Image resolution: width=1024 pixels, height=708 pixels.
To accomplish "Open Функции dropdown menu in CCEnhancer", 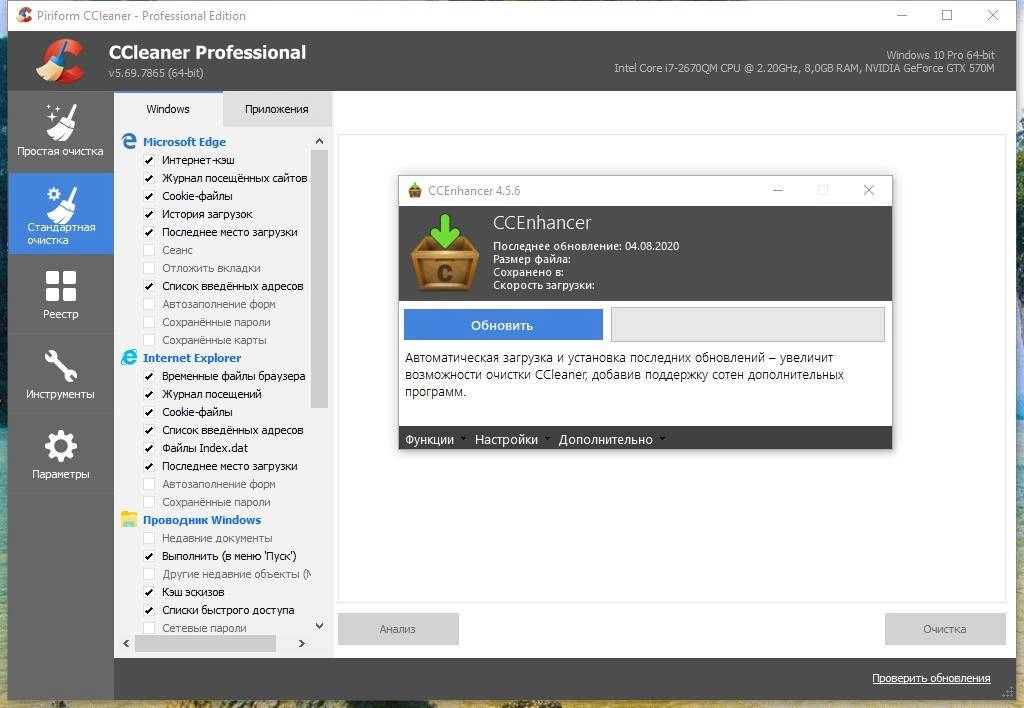I will pos(435,440).
